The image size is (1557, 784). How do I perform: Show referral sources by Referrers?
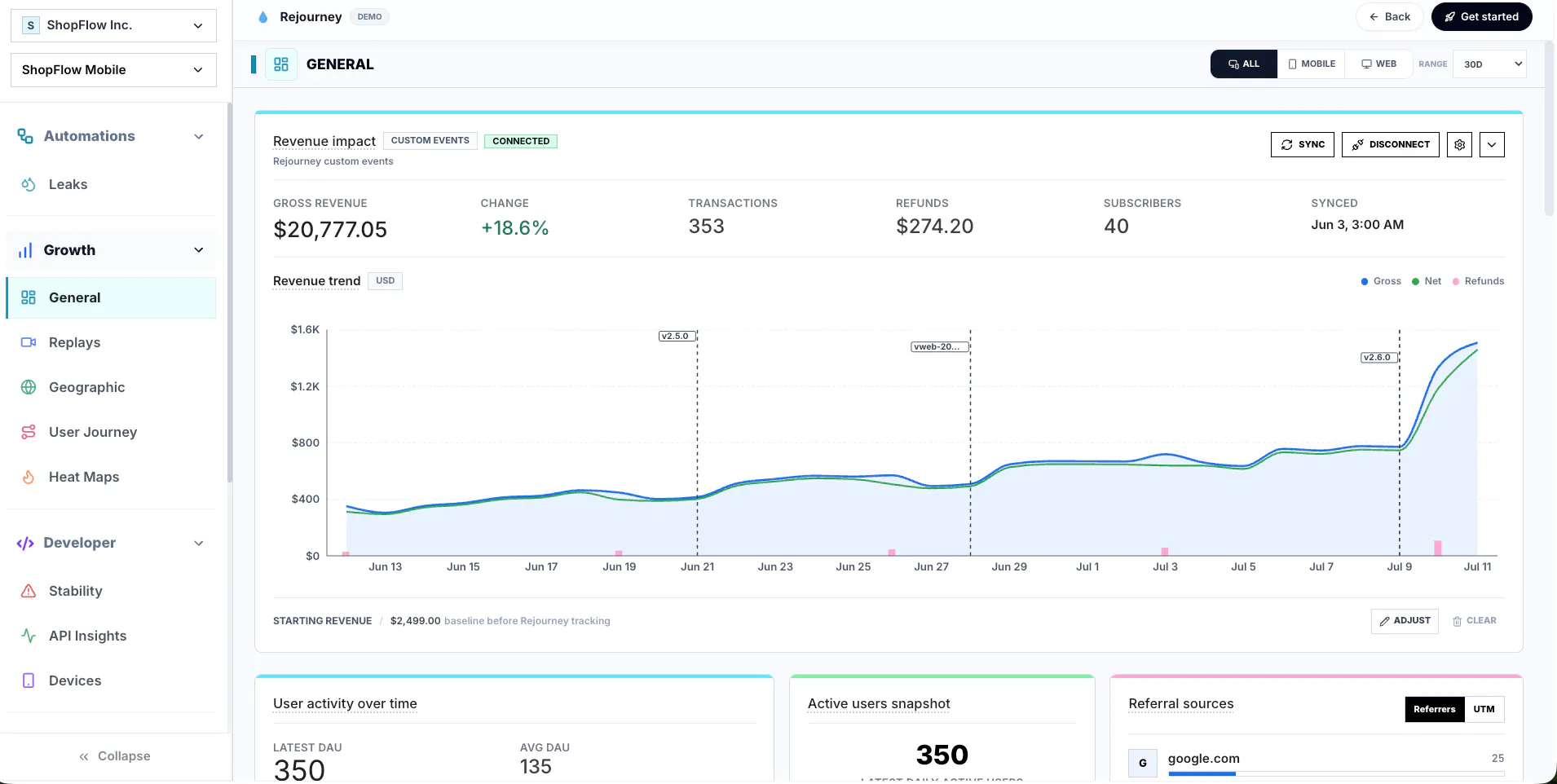(1435, 709)
